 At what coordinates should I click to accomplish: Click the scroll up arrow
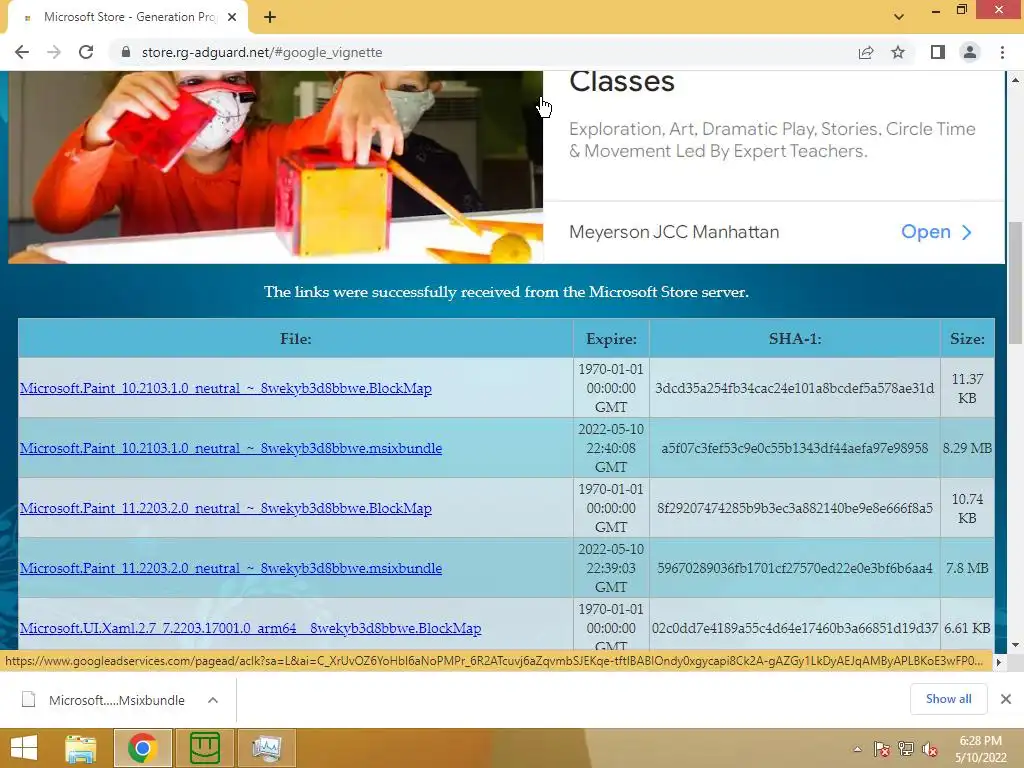click(x=1015, y=80)
